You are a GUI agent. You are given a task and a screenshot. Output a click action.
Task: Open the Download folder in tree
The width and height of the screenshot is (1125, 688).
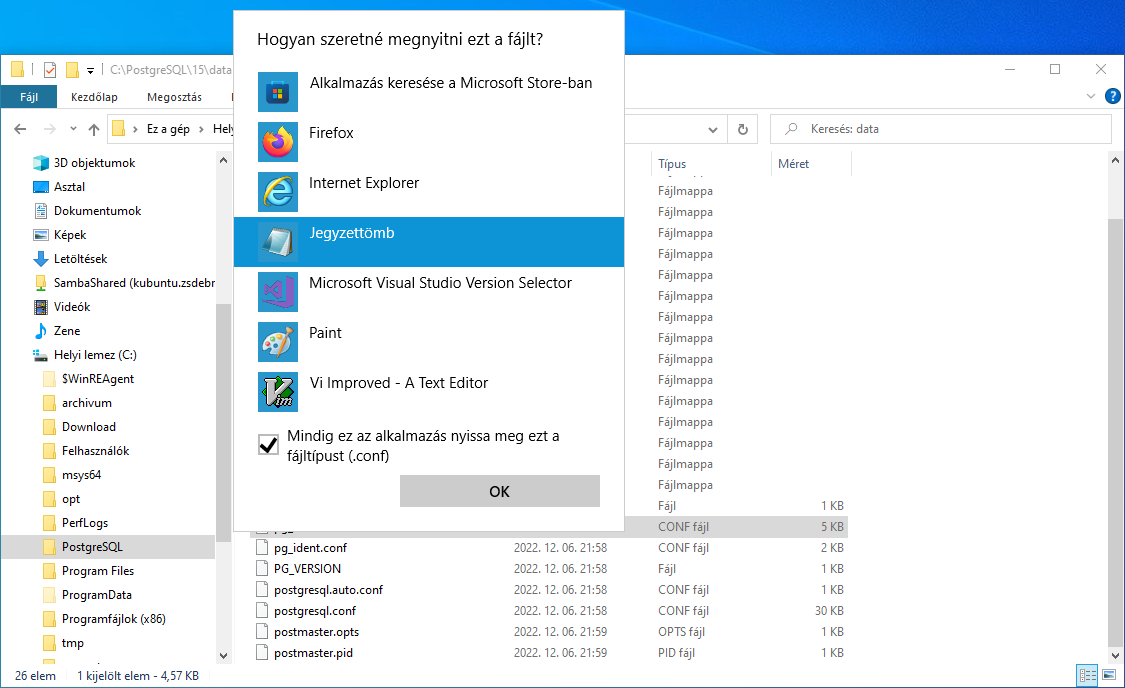coord(88,427)
